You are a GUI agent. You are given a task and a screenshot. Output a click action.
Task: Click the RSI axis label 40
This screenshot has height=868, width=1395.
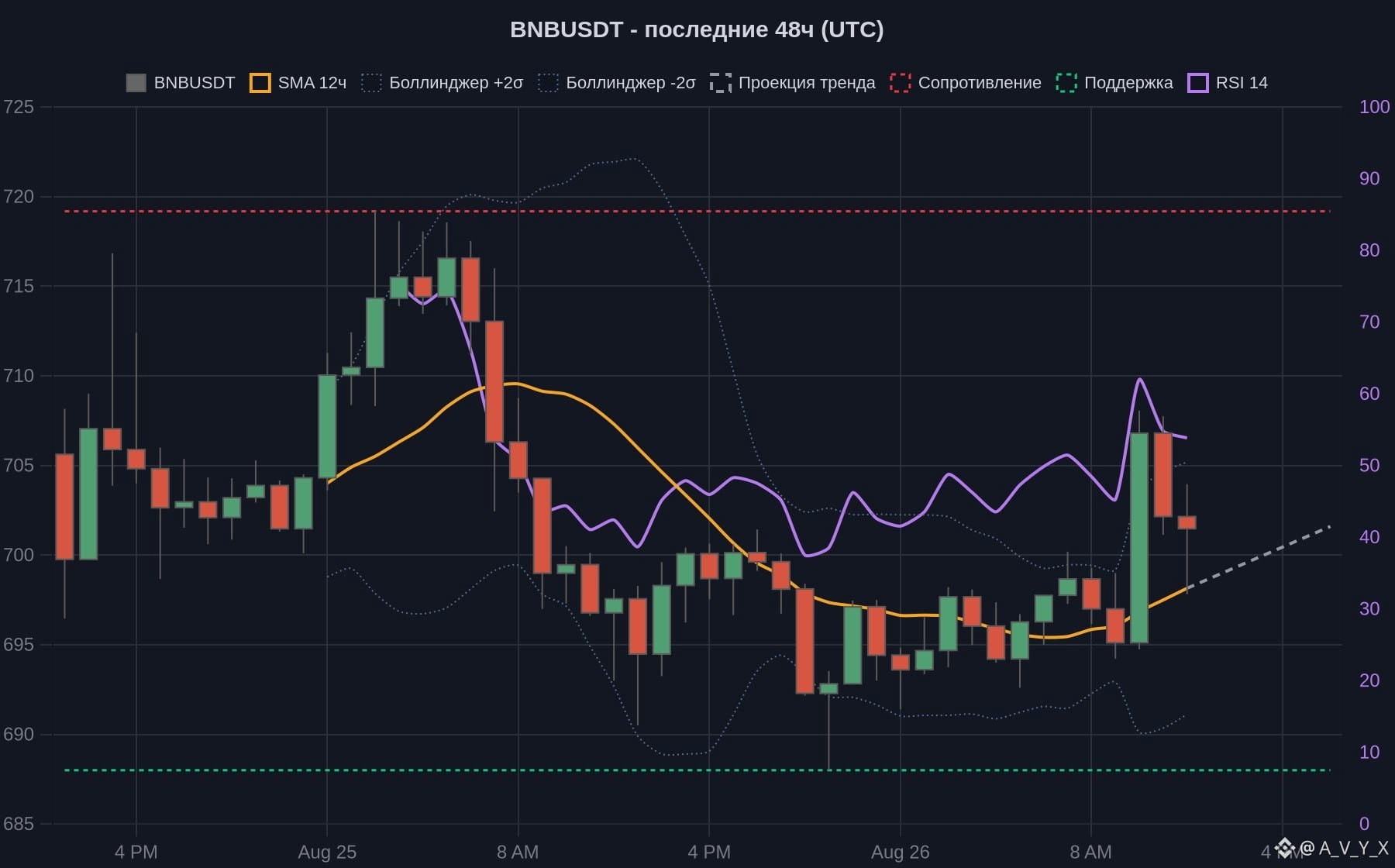[x=1369, y=537]
